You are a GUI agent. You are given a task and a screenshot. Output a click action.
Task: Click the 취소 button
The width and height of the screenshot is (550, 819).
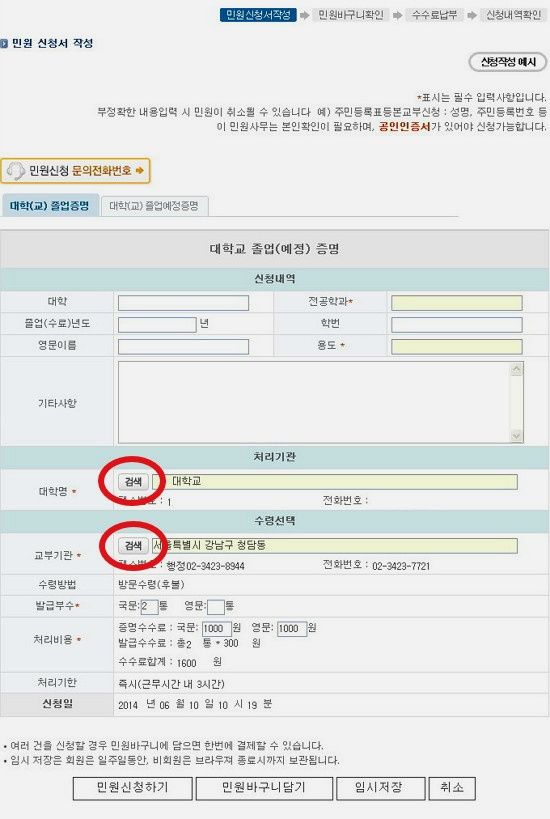452,788
